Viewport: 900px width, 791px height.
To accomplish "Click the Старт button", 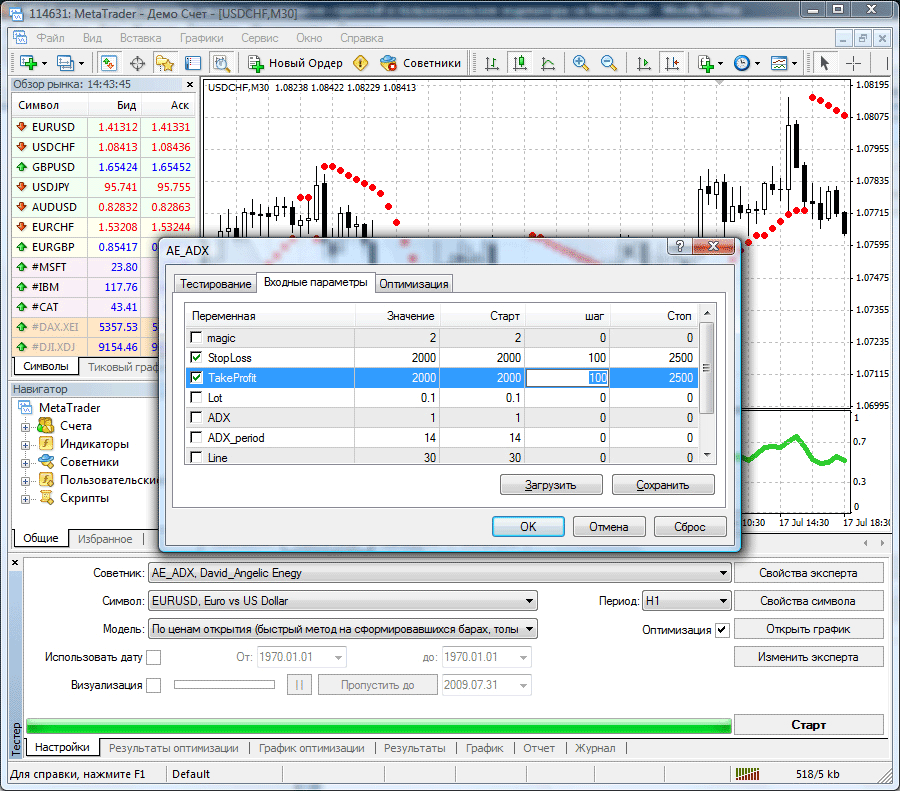I will pyautogui.click(x=808, y=724).
